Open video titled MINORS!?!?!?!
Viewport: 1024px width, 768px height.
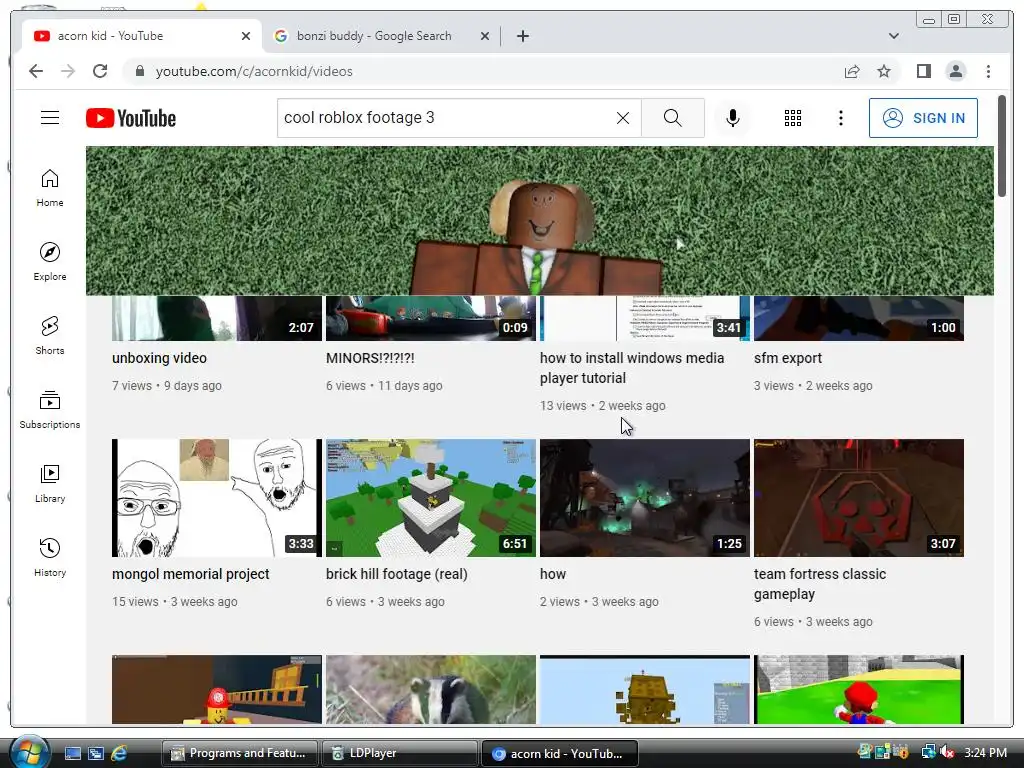click(x=370, y=358)
